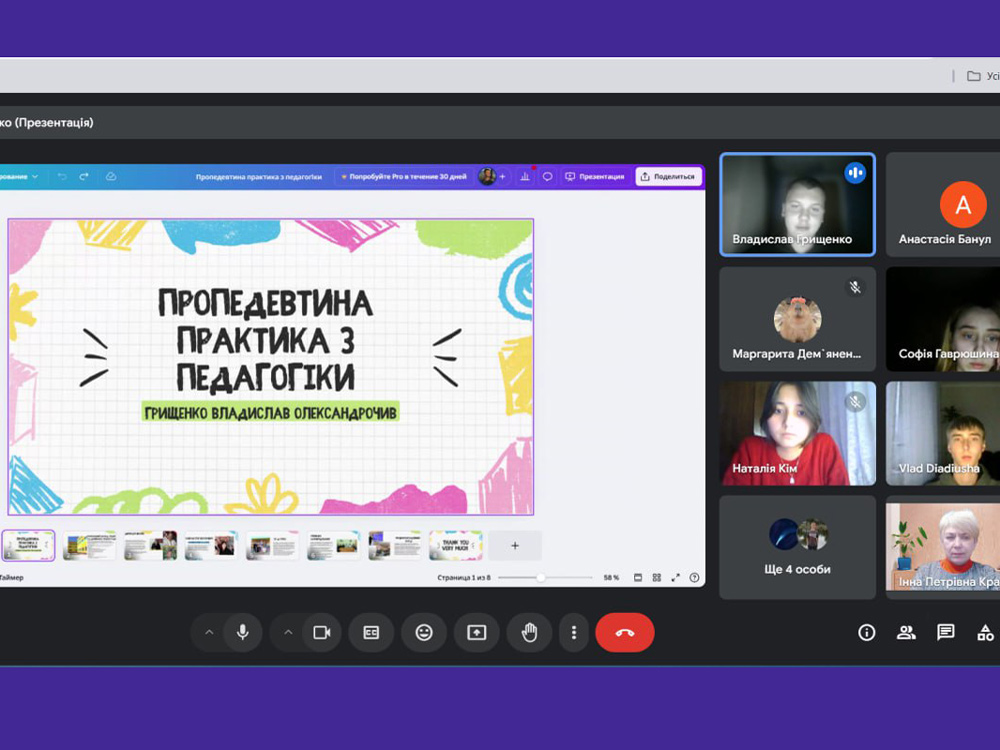Click the Поделиться share button
The height and width of the screenshot is (750, 1000).
tap(668, 176)
